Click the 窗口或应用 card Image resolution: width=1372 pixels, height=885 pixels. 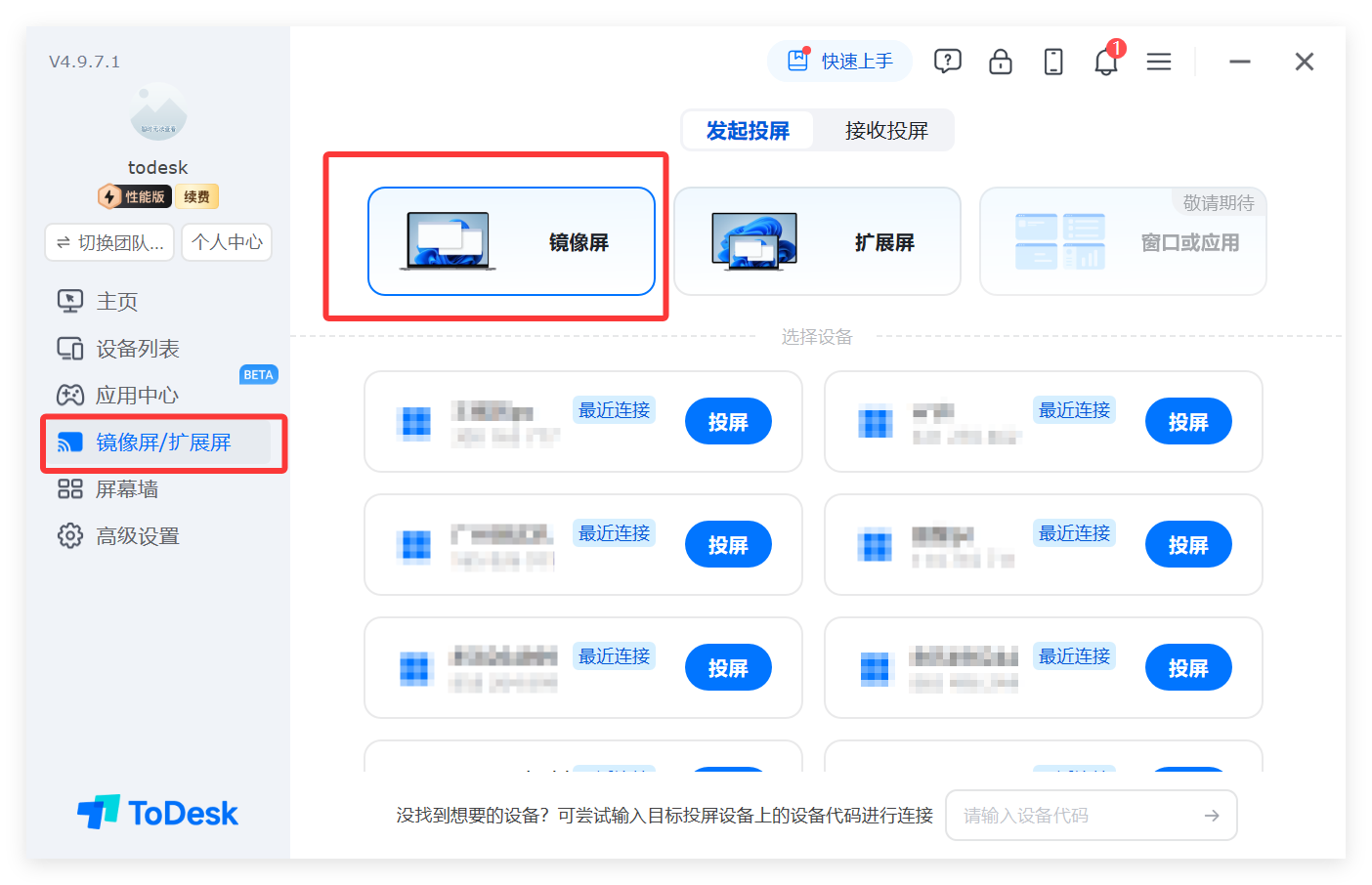pyautogui.click(x=1123, y=241)
